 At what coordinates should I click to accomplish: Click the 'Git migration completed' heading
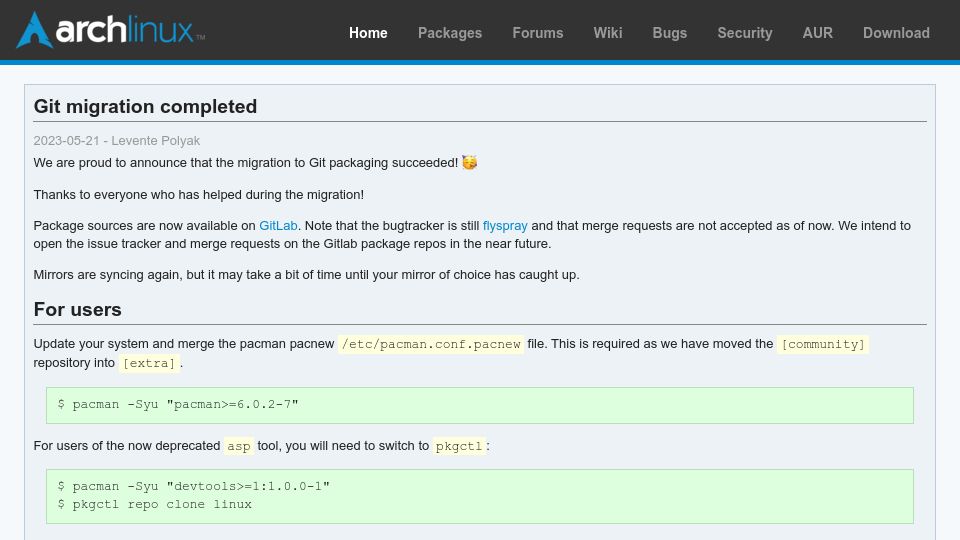pos(145,107)
